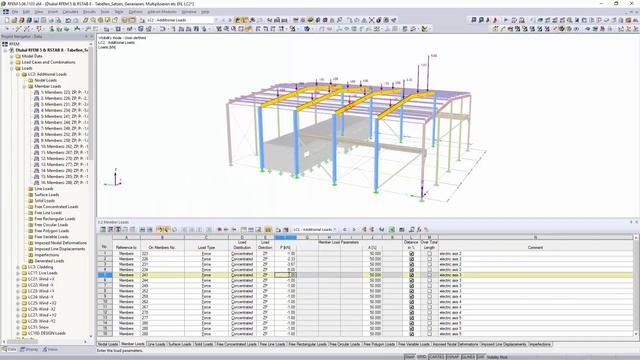Pin the Project Navigator panel
Screen dimensions: 640x360
tap(86, 36)
